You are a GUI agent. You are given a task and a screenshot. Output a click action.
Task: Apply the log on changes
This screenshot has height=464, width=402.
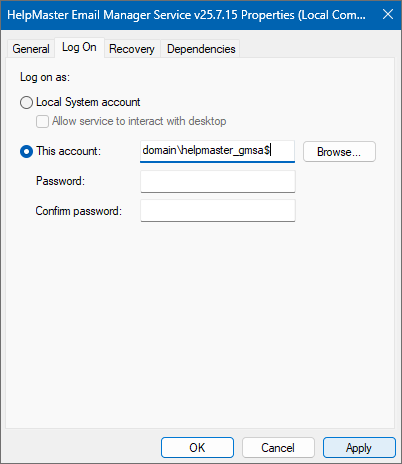pyautogui.click(x=359, y=448)
